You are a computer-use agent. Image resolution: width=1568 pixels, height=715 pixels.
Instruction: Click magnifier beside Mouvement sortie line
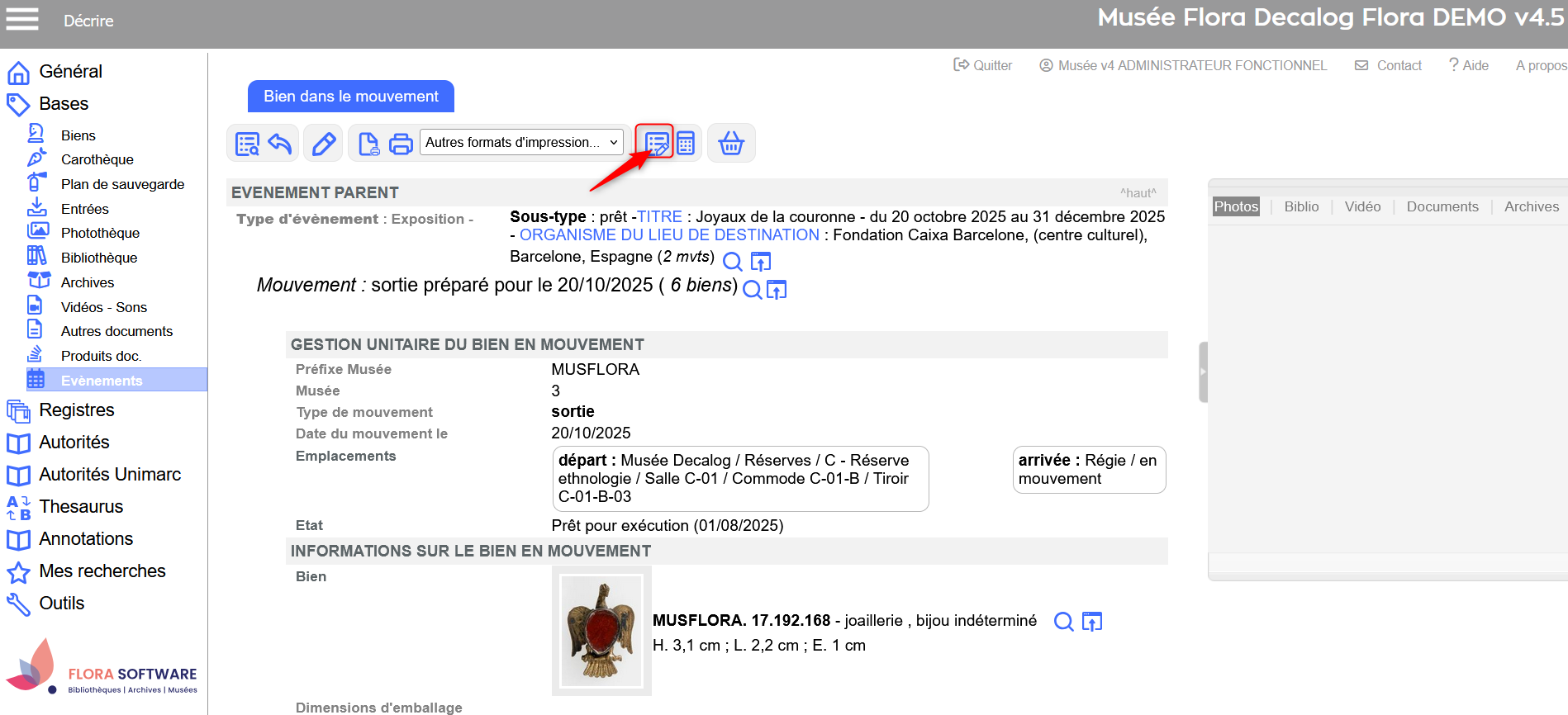752,290
